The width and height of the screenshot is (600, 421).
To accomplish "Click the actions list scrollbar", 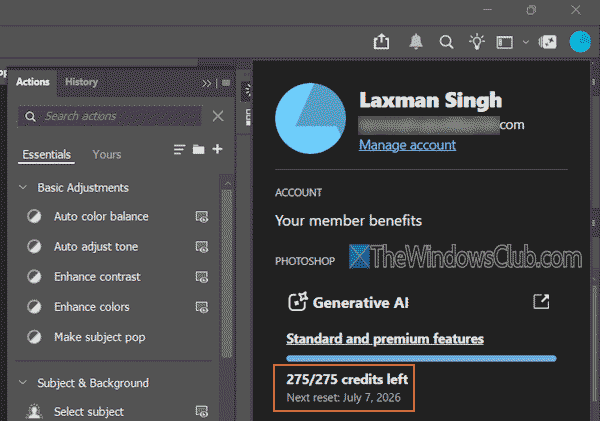I will (x=227, y=274).
